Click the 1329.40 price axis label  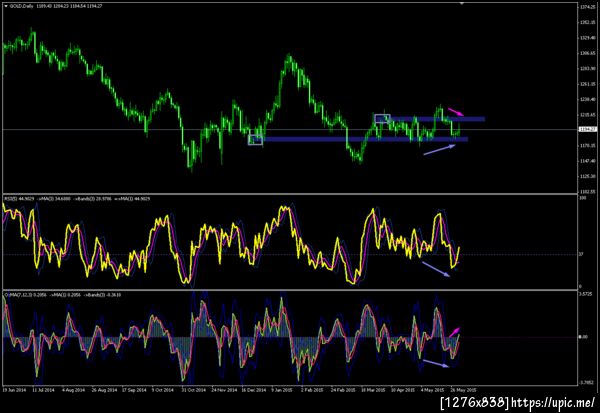click(588, 38)
